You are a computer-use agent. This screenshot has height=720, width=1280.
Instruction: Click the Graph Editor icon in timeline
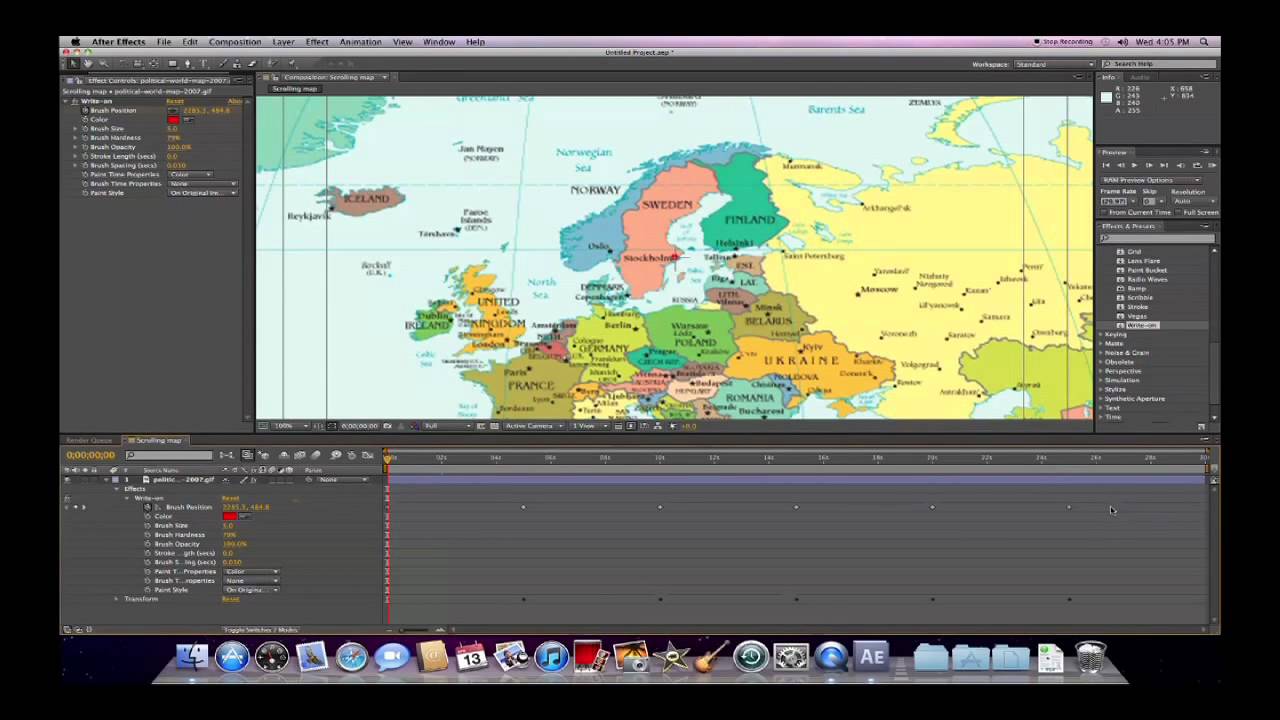tap(367, 455)
